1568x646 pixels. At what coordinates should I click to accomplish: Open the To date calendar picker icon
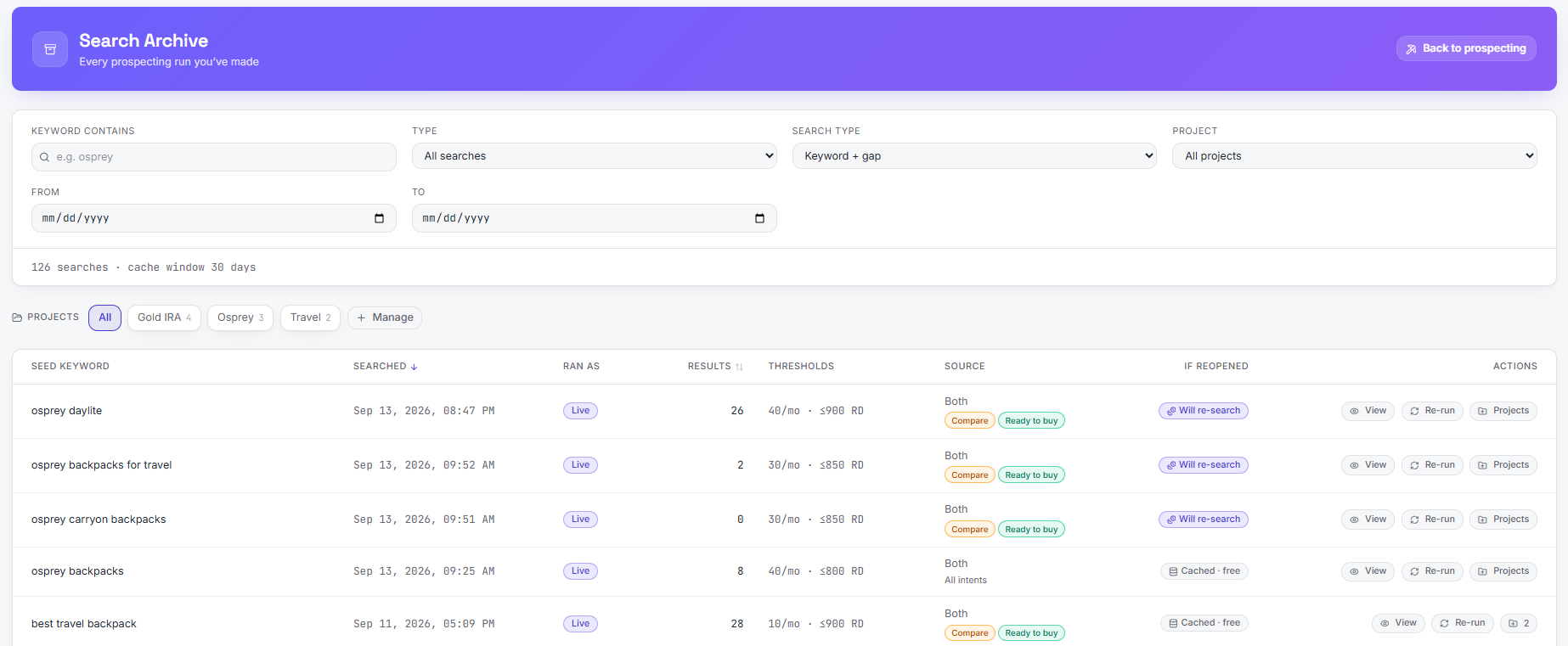pyautogui.click(x=759, y=218)
